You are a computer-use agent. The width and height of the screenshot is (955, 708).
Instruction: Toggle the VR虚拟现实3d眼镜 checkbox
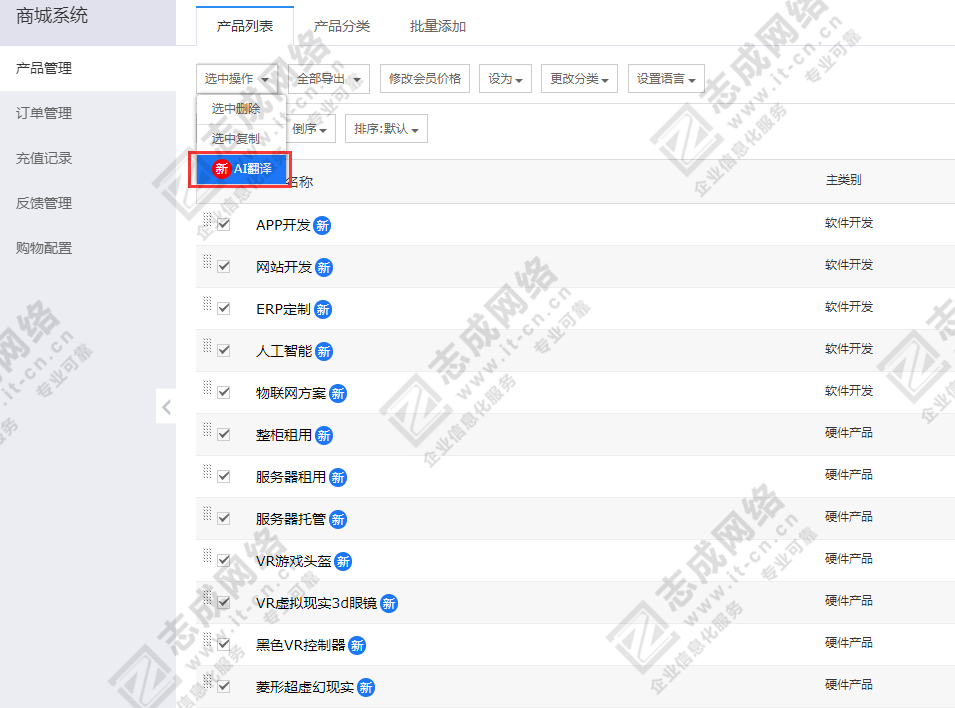(224, 603)
